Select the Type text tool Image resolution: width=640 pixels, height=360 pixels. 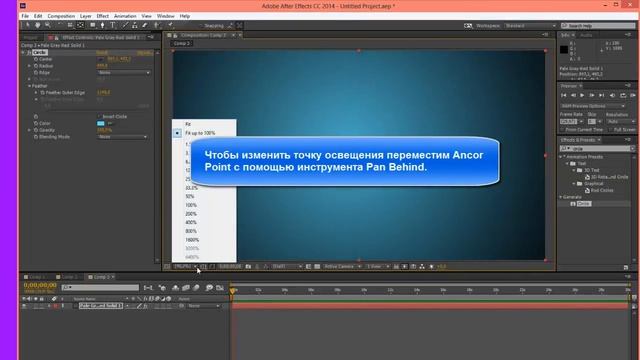[x=113, y=25]
